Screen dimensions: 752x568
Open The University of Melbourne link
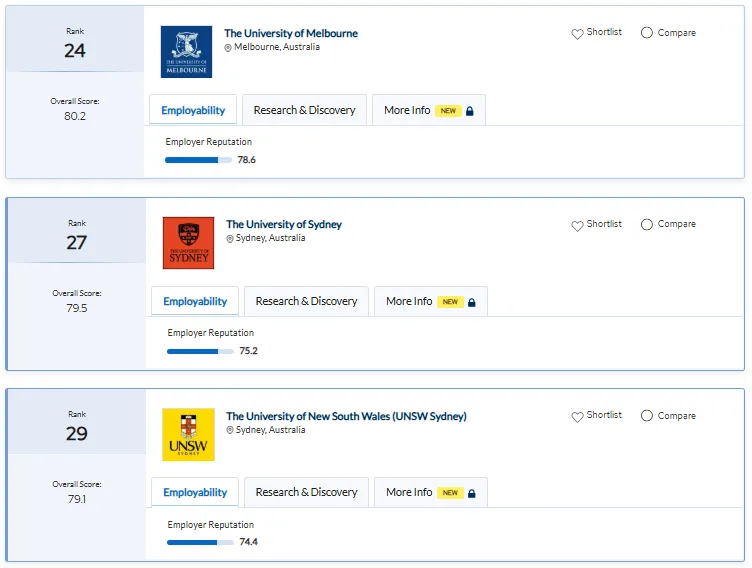point(291,33)
